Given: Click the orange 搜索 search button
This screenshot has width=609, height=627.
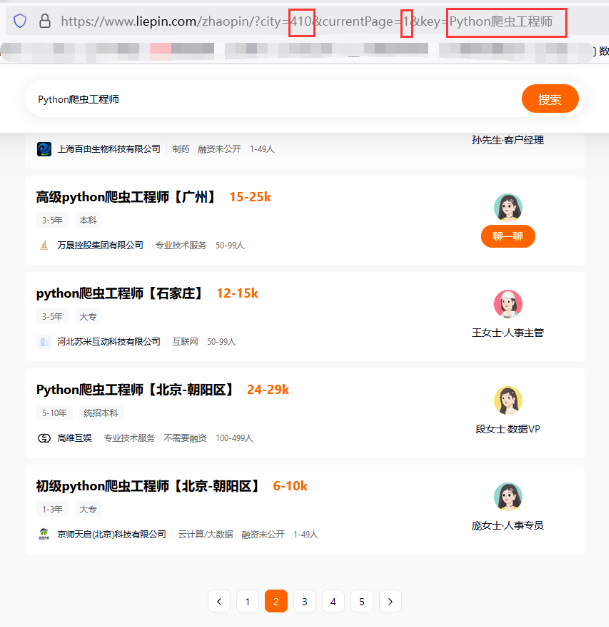Looking at the screenshot, I should coord(550,99).
